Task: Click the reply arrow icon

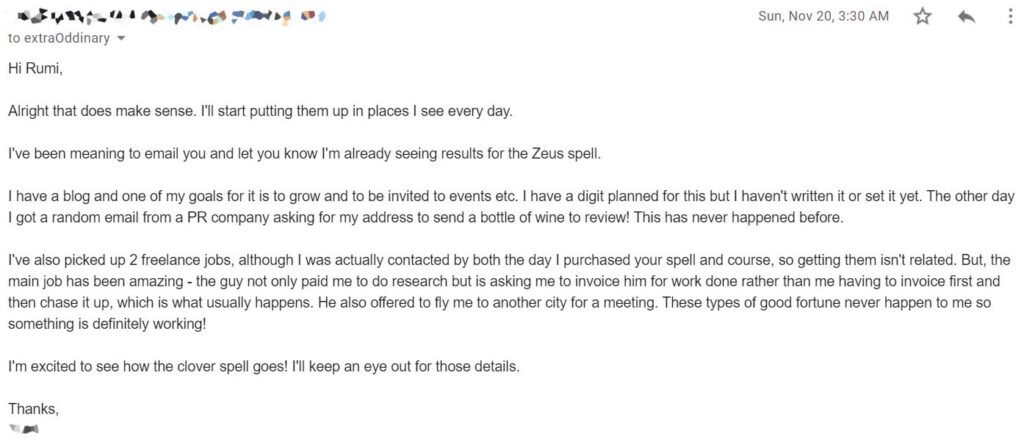Action: [x=967, y=17]
